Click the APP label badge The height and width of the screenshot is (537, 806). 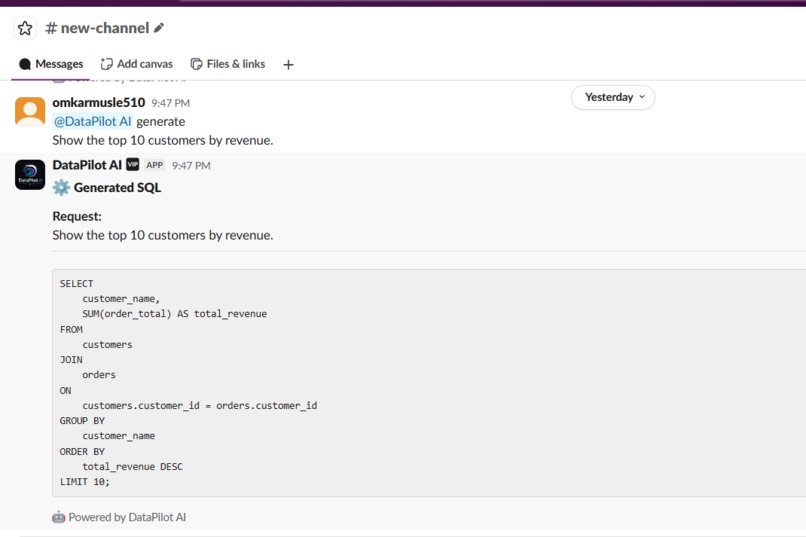pyautogui.click(x=155, y=165)
